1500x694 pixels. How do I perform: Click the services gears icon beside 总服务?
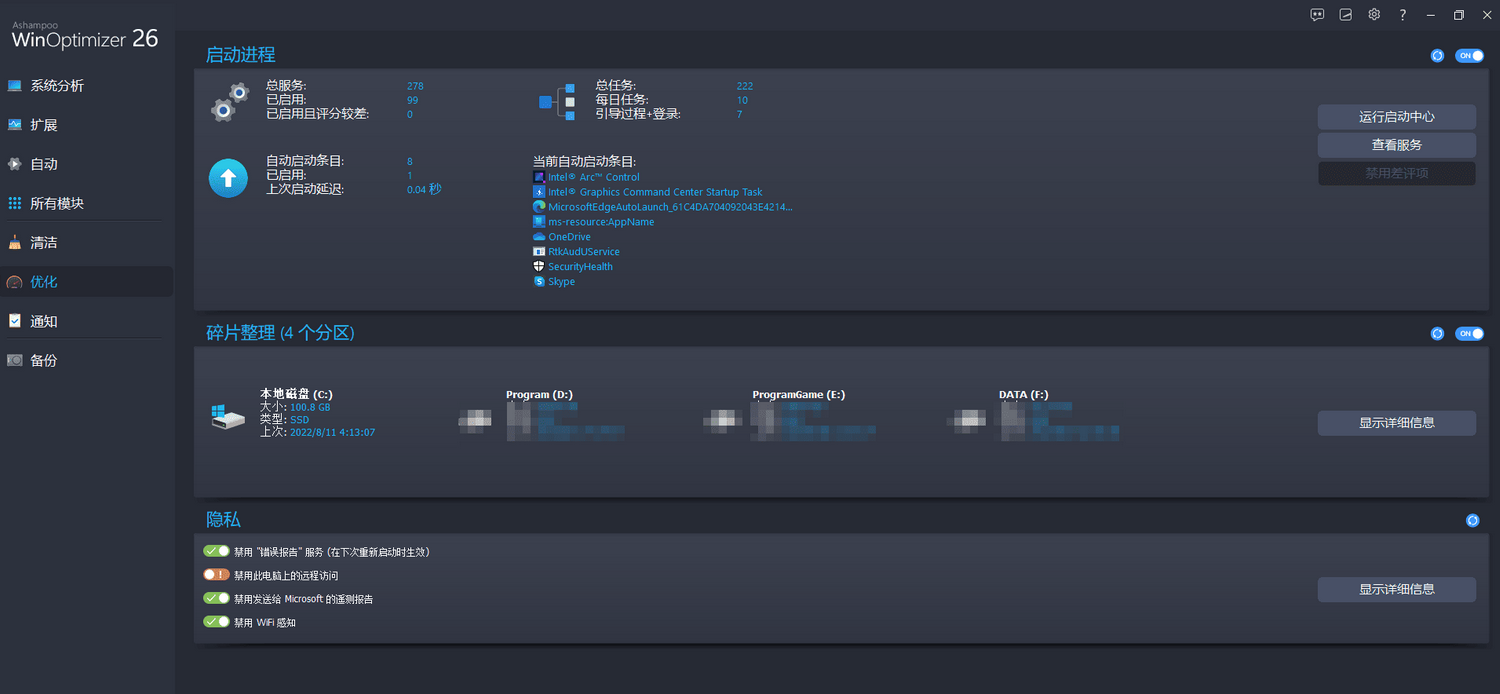pyautogui.click(x=229, y=101)
